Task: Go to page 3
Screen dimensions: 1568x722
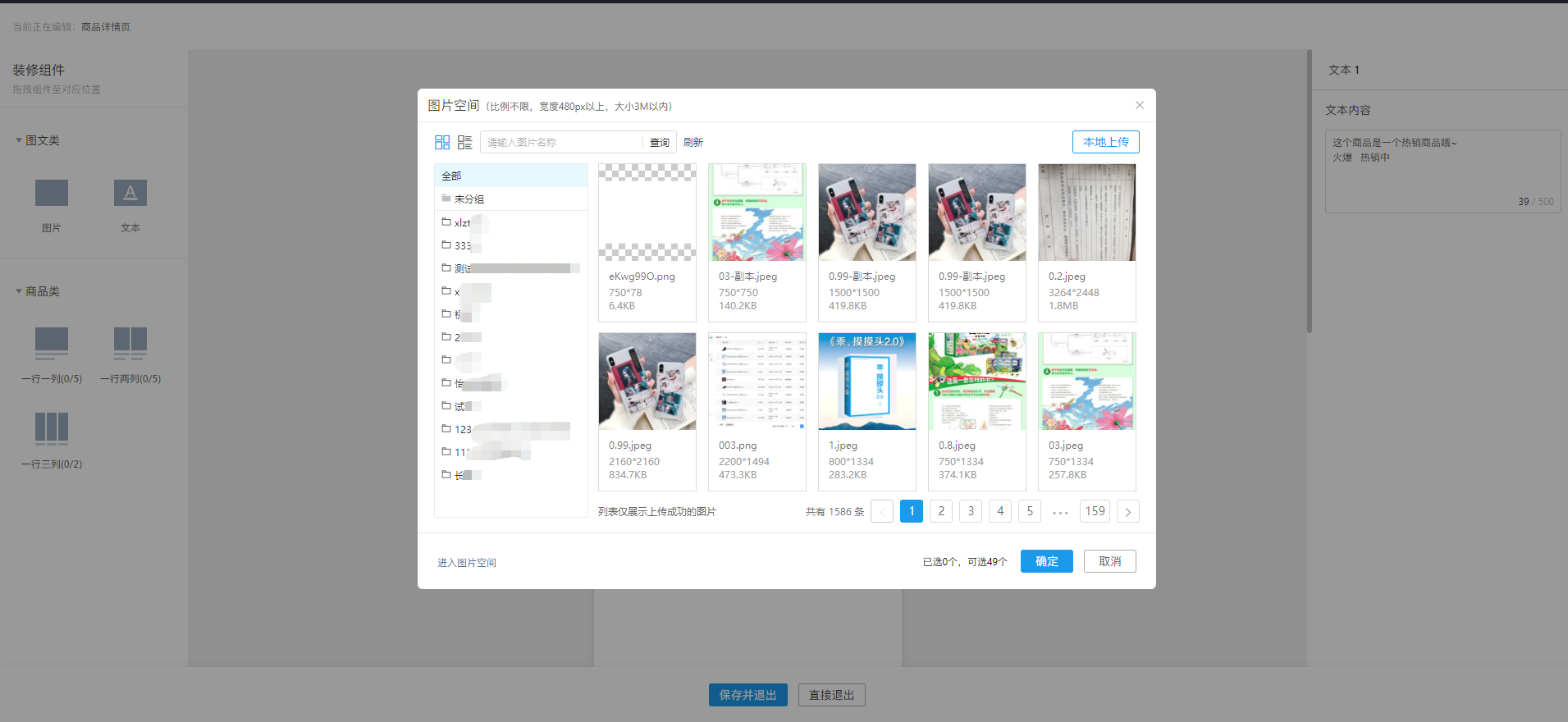Action: click(971, 511)
